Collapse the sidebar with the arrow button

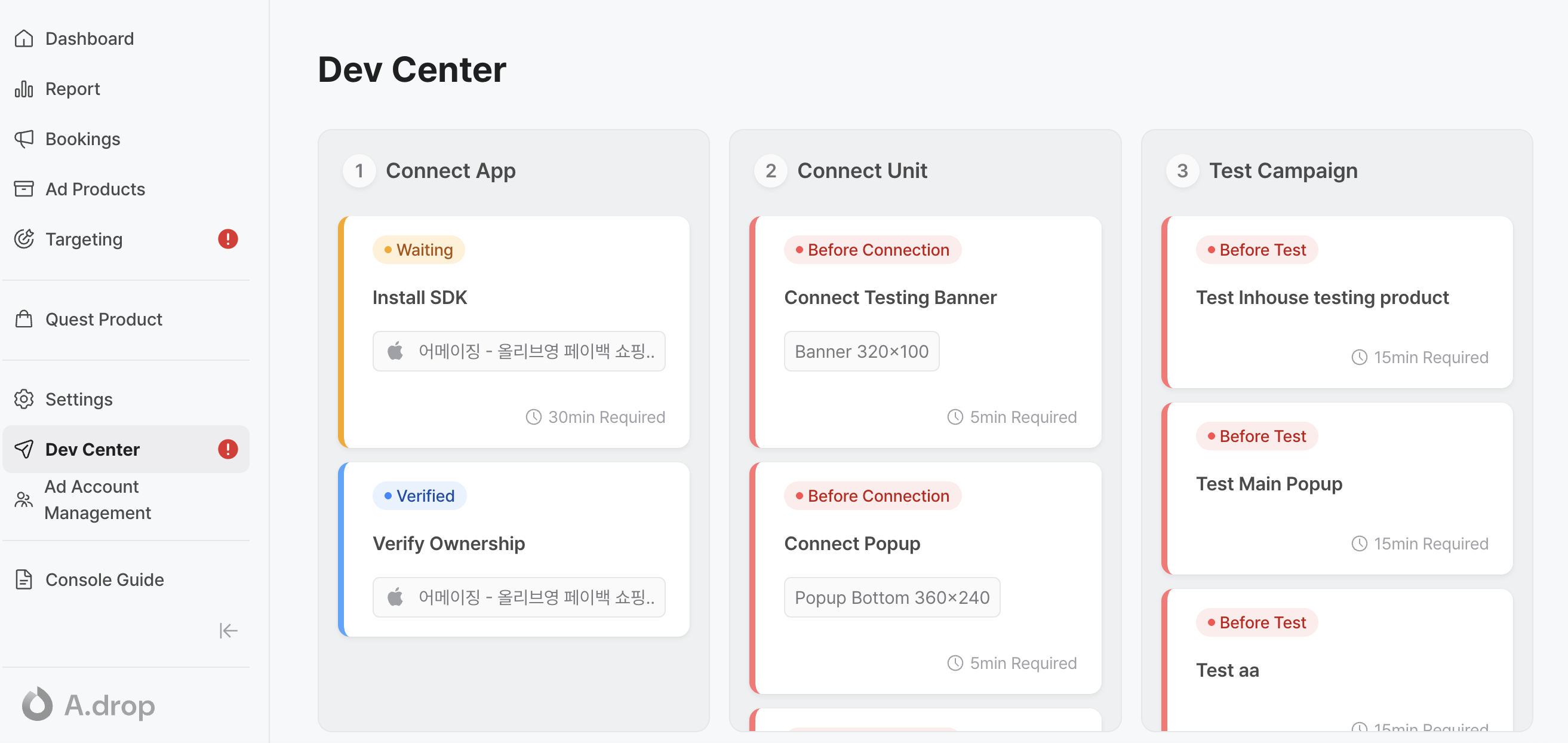tap(228, 630)
